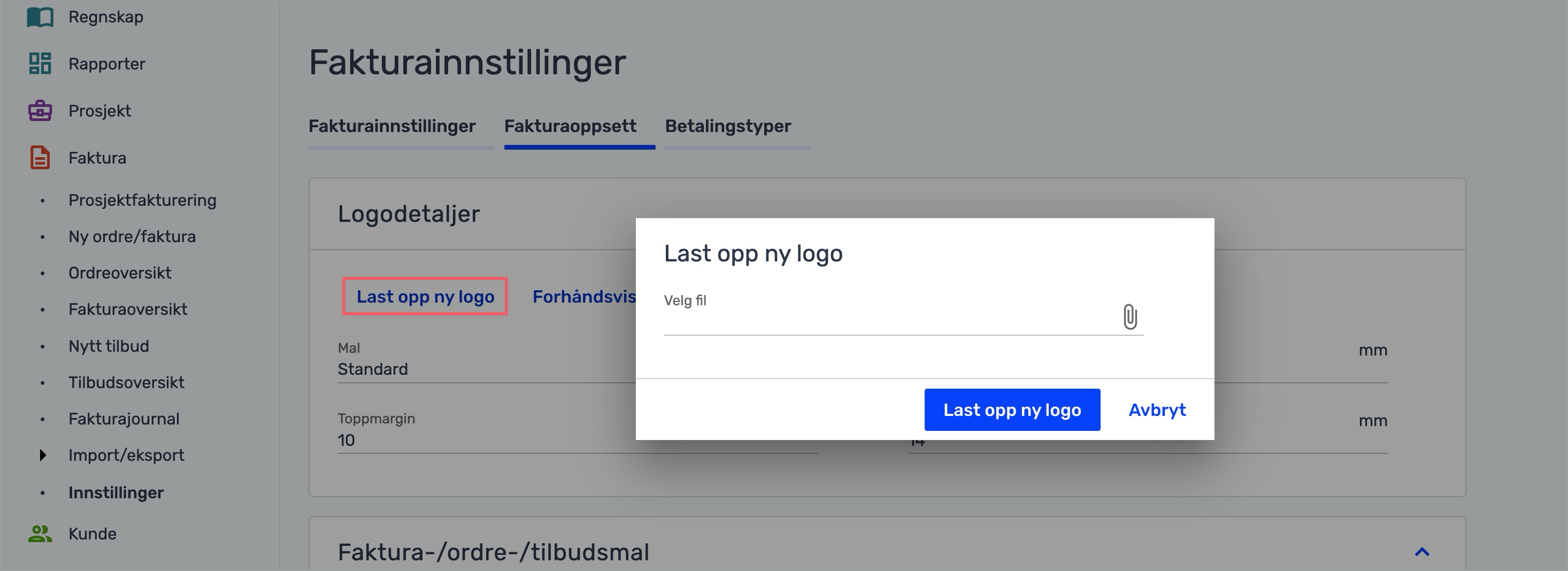Image resolution: width=1568 pixels, height=571 pixels.
Task: Click the Regnskap book icon
Action: click(x=40, y=17)
